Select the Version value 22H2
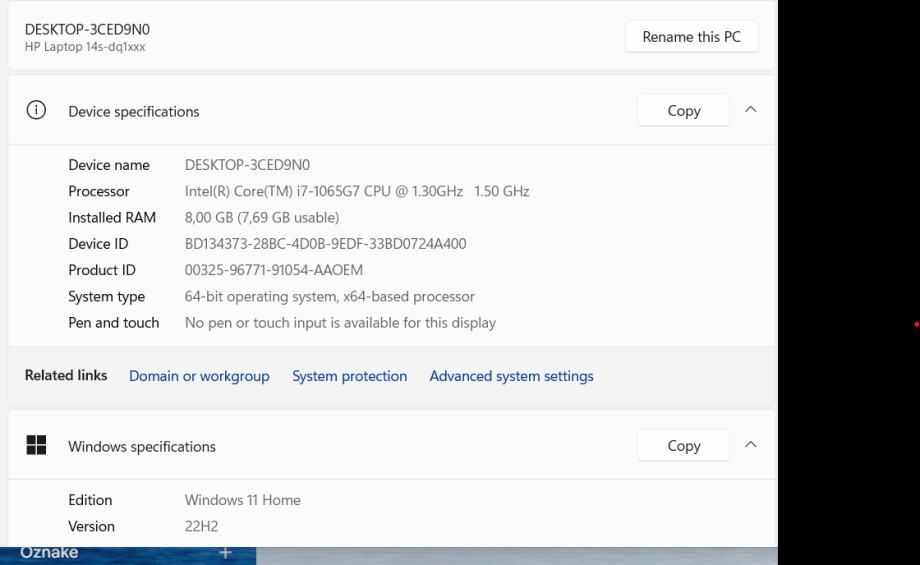The image size is (920, 565). pyautogui.click(x=201, y=526)
